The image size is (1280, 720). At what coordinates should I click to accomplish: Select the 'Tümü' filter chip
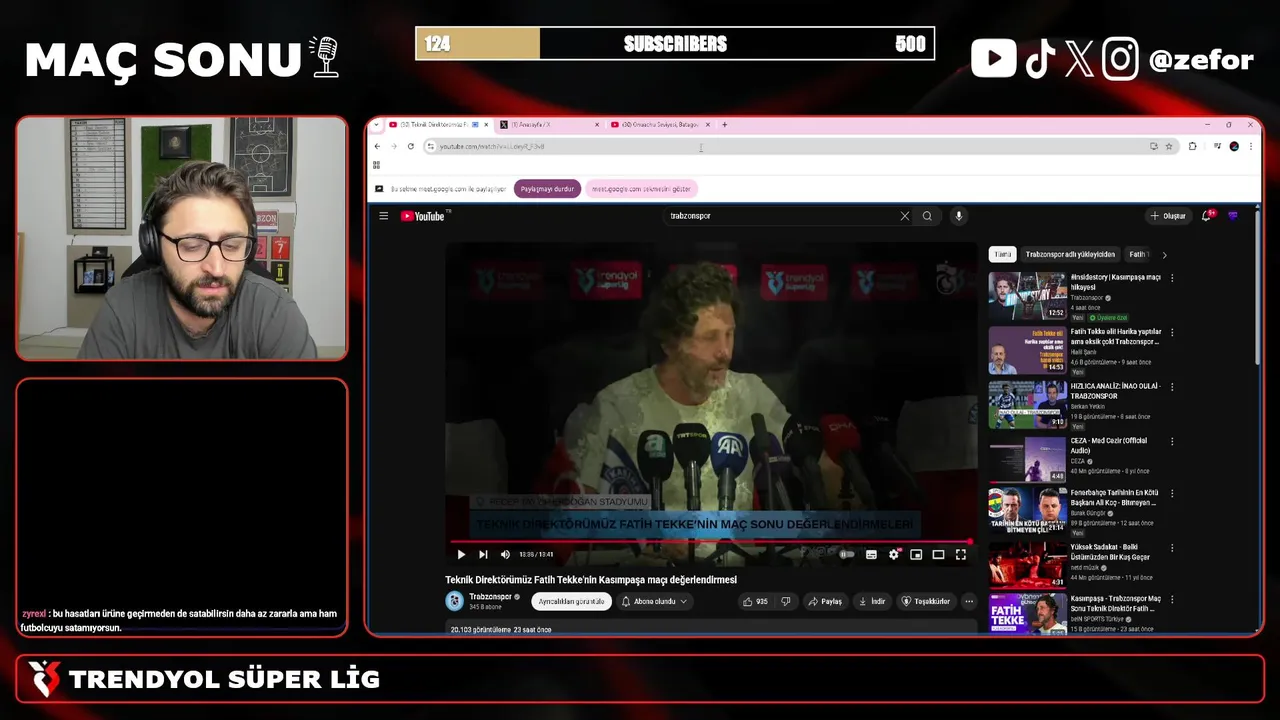pos(1002,254)
